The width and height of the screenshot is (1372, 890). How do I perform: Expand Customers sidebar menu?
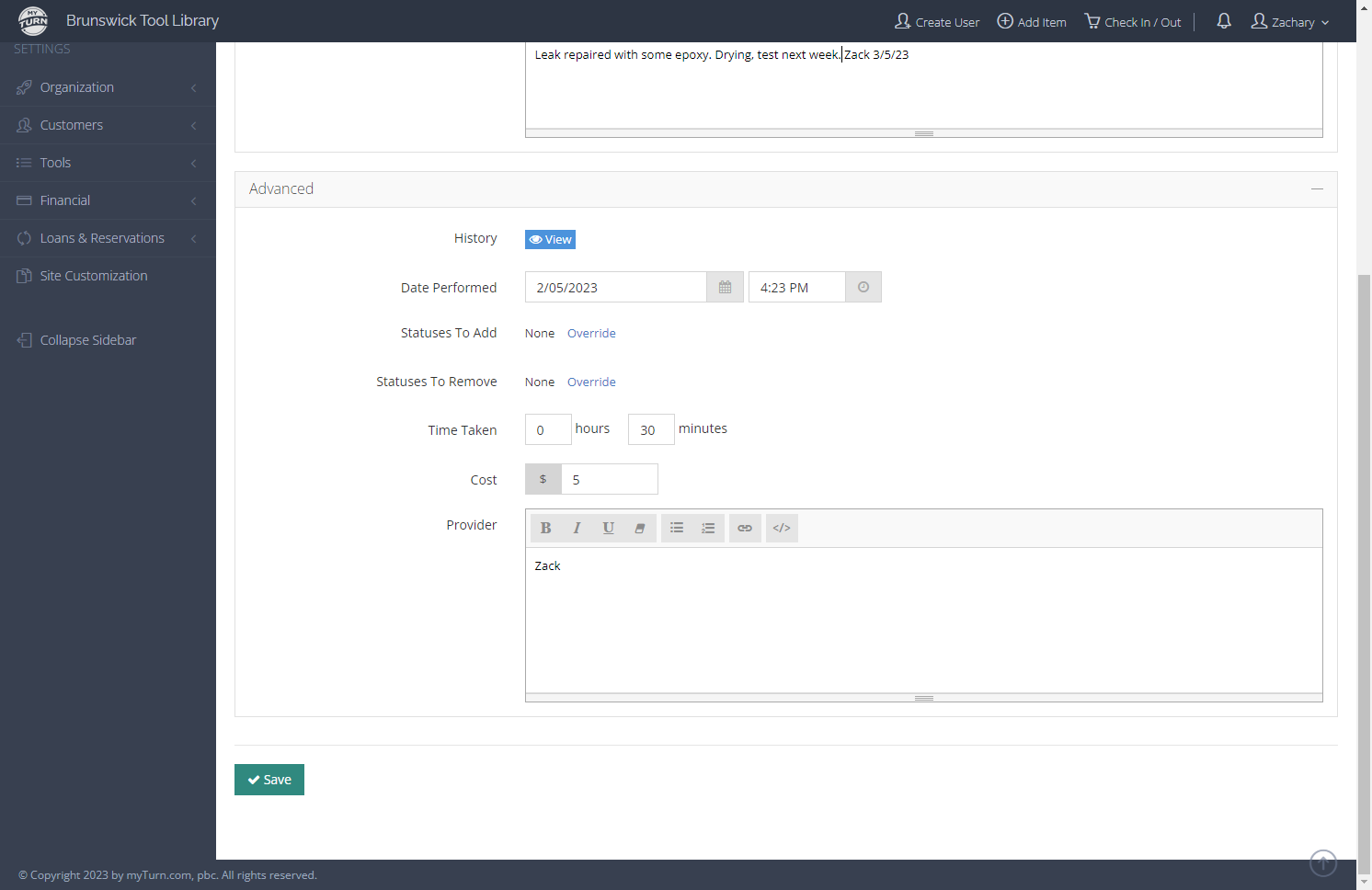[108, 125]
